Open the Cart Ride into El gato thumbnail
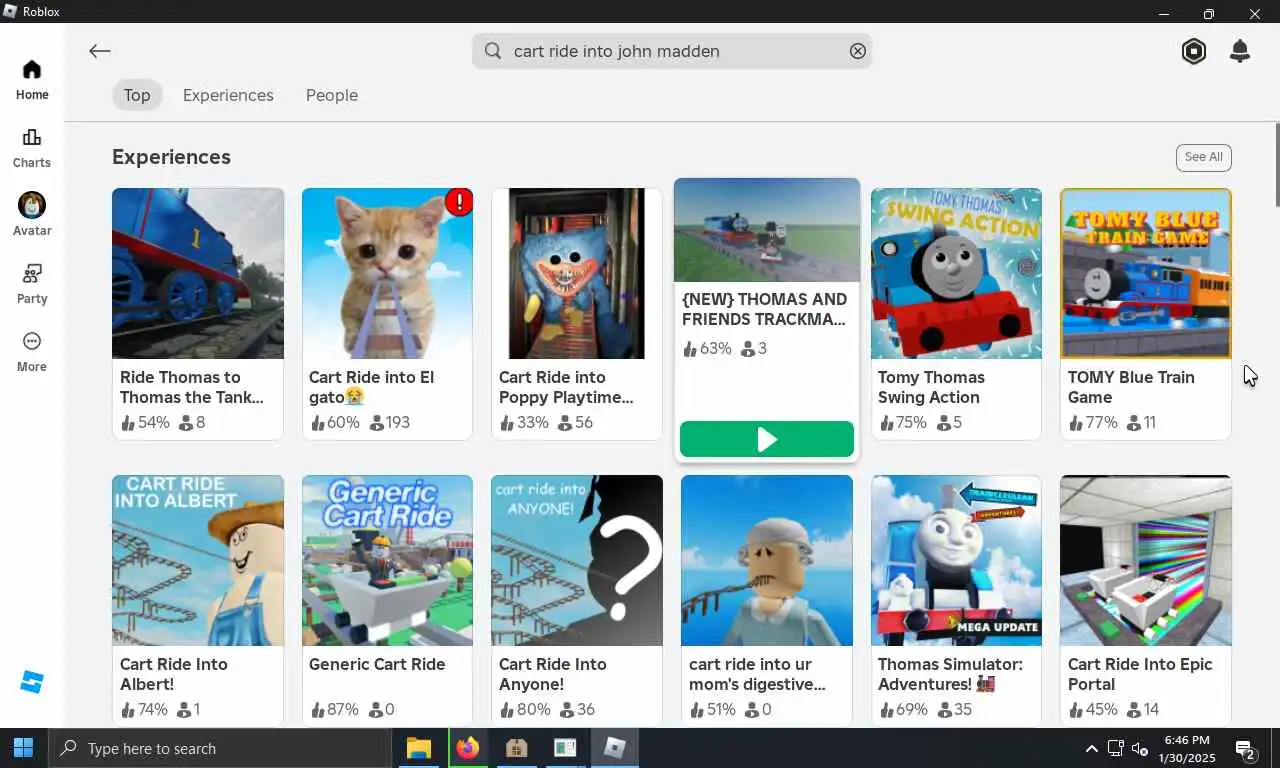 pos(387,273)
